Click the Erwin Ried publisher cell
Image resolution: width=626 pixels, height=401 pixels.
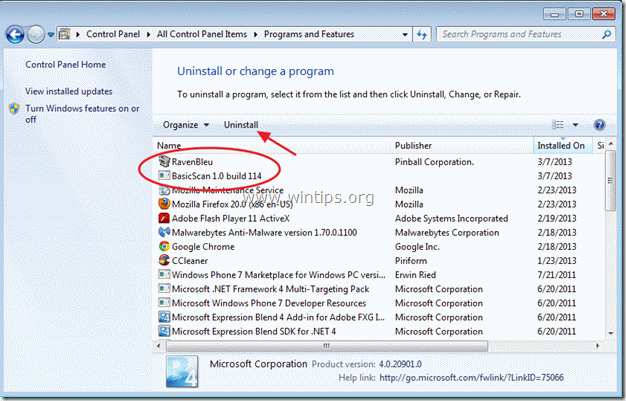(415, 275)
